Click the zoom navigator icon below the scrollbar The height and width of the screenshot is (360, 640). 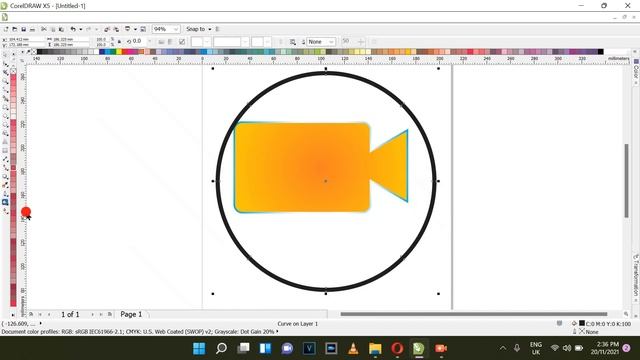click(626, 314)
